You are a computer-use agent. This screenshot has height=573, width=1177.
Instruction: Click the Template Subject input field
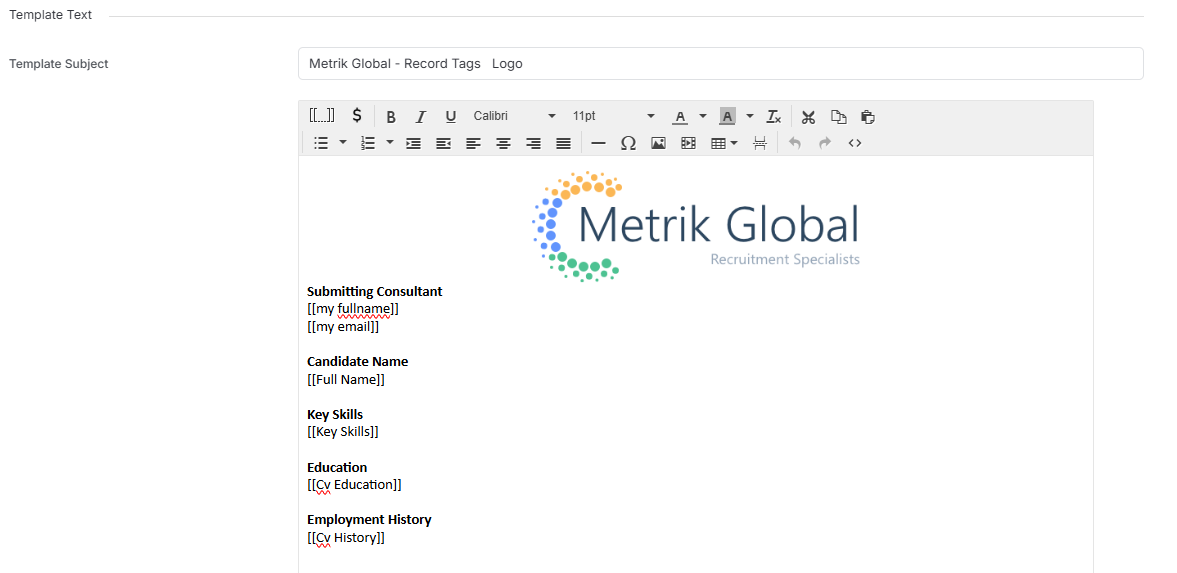721,64
